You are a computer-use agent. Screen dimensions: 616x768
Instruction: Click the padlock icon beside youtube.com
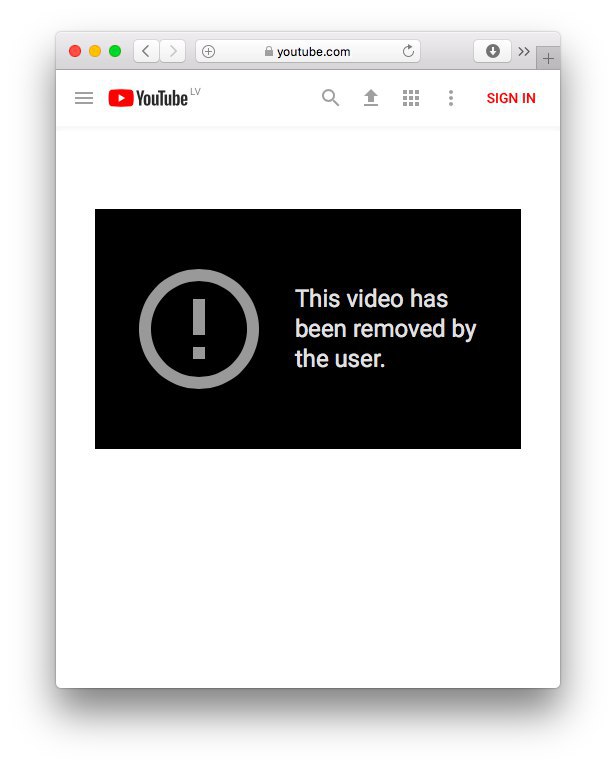(269, 51)
